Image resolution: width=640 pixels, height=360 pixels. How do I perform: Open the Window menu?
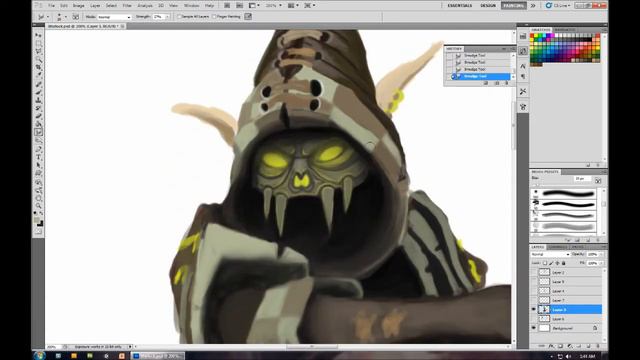pyautogui.click(x=191, y=6)
